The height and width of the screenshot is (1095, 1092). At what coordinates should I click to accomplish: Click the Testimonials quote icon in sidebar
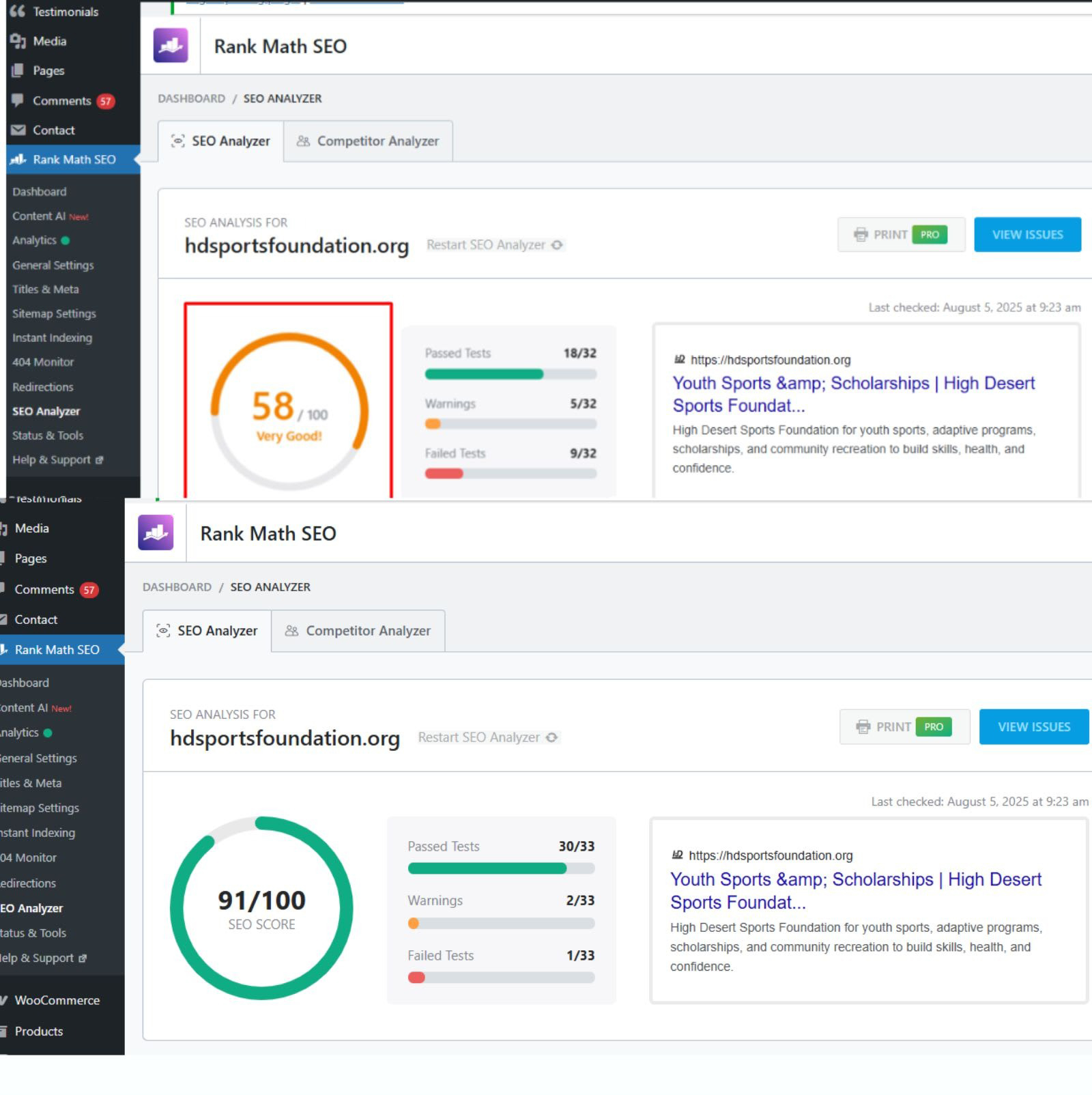(x=17, y=12)
